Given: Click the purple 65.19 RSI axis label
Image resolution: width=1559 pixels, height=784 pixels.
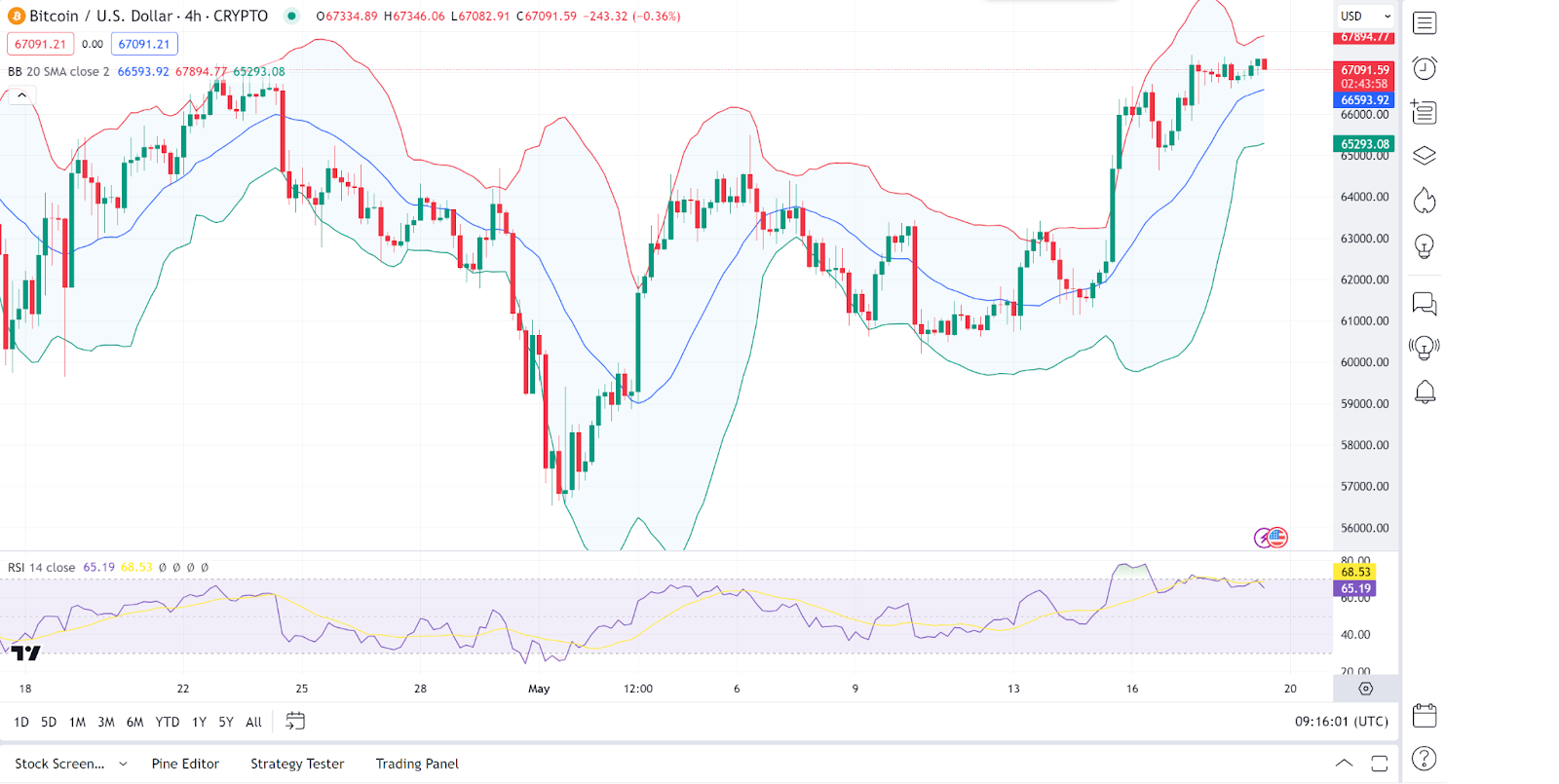Looking at the screenshot, I should pyautogui.click(x=1355, y=588).
